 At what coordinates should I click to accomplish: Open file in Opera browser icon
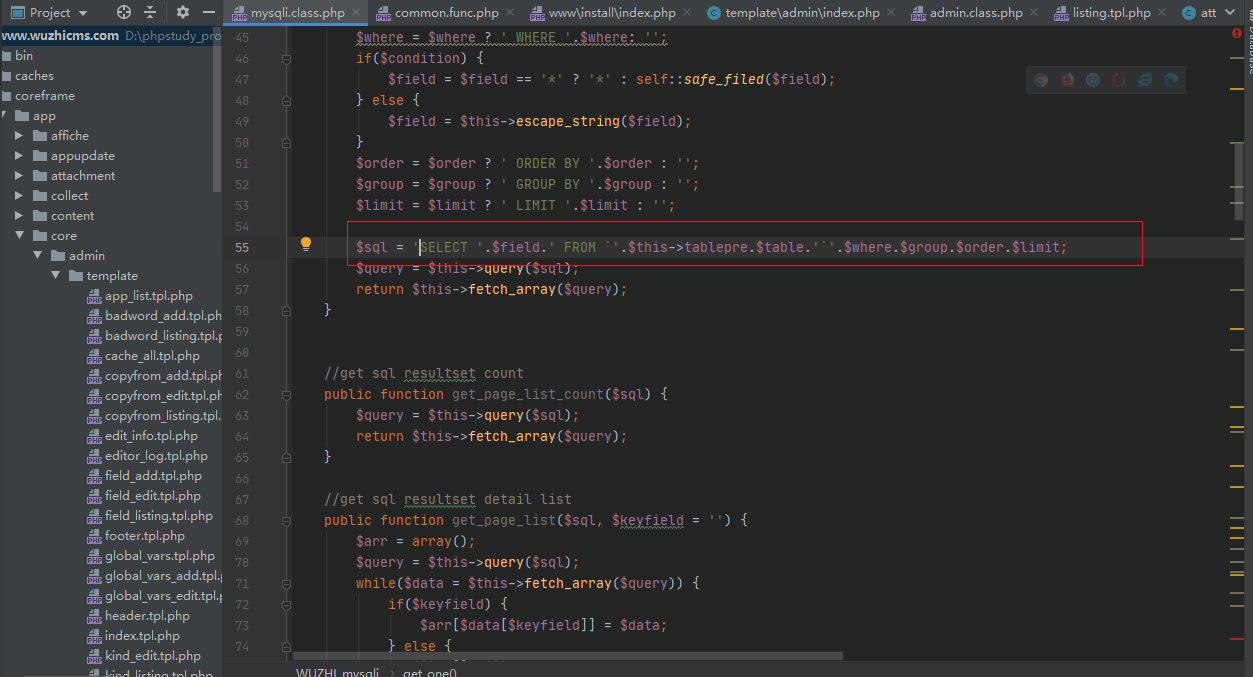pyautogui.click(x=1119, y=80)
